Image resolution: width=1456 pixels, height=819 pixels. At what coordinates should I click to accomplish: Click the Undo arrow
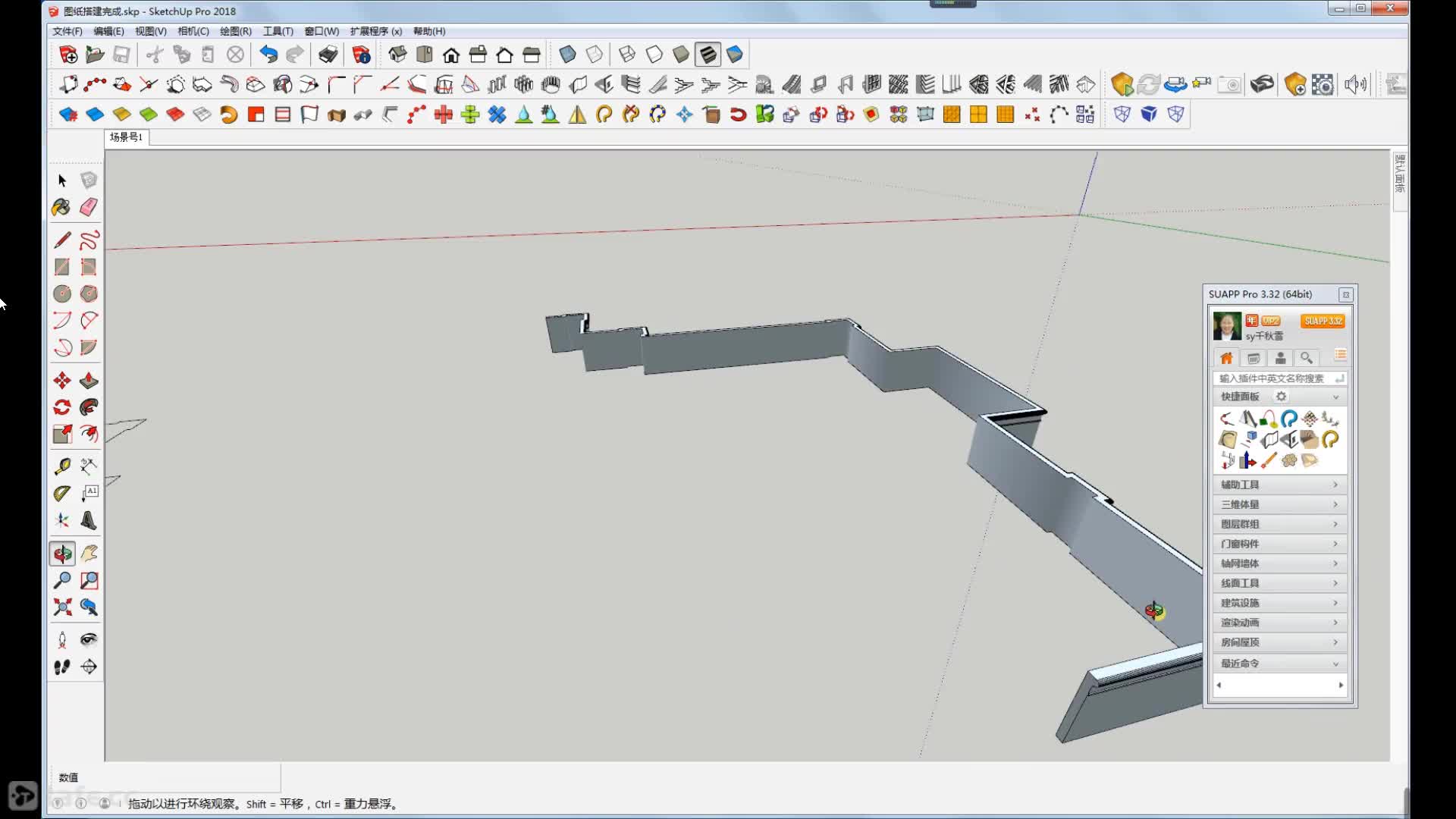pyautogui.click(x=268, y=55)
